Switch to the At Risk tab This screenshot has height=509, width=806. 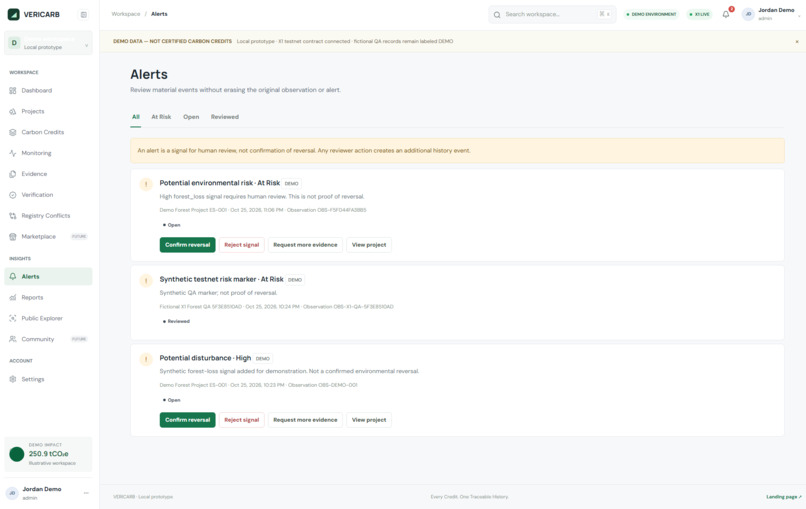pyautogui.click(x=161, y=117)
